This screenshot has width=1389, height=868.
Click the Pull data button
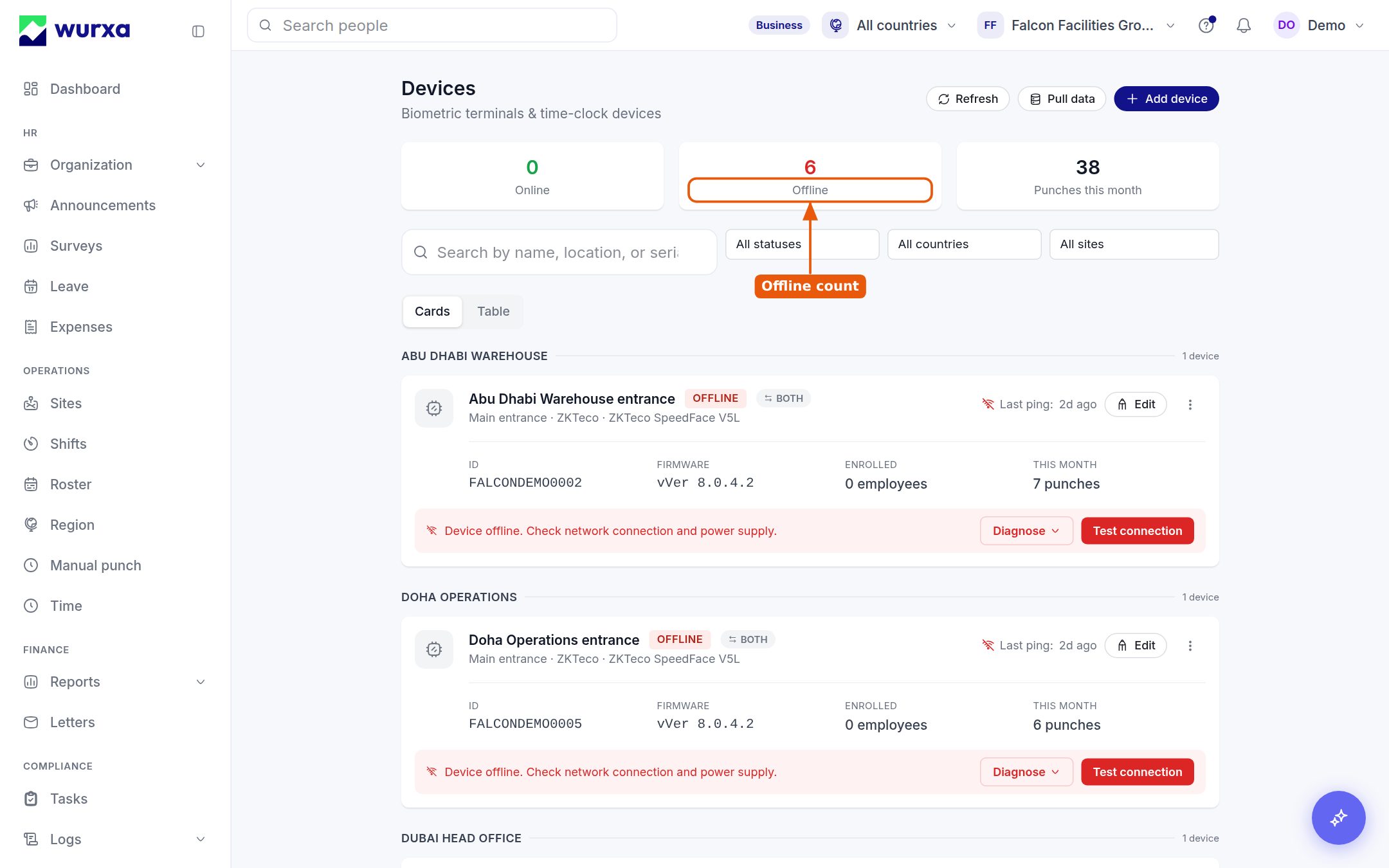1062,98
